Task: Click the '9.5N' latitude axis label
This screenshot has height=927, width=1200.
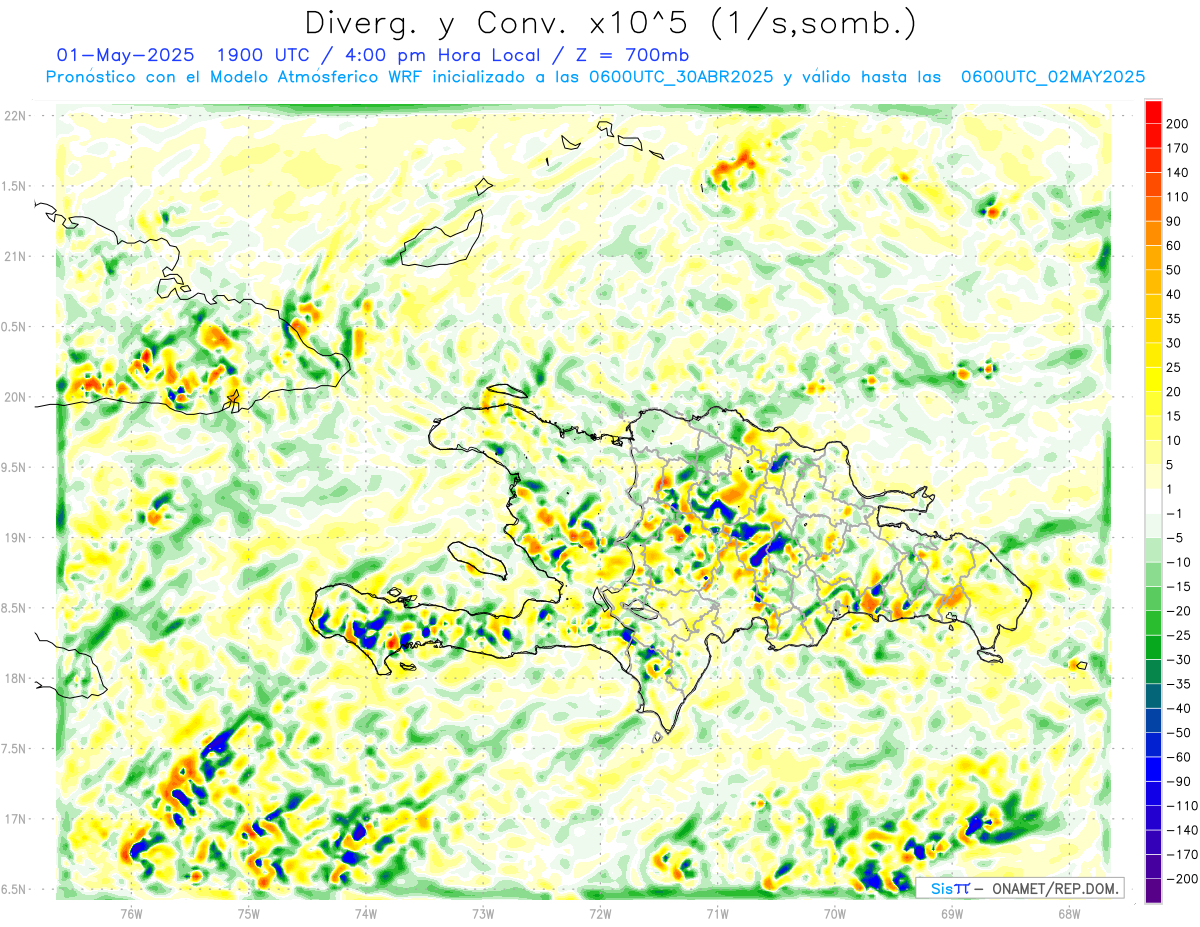Action: click(15, 467)
